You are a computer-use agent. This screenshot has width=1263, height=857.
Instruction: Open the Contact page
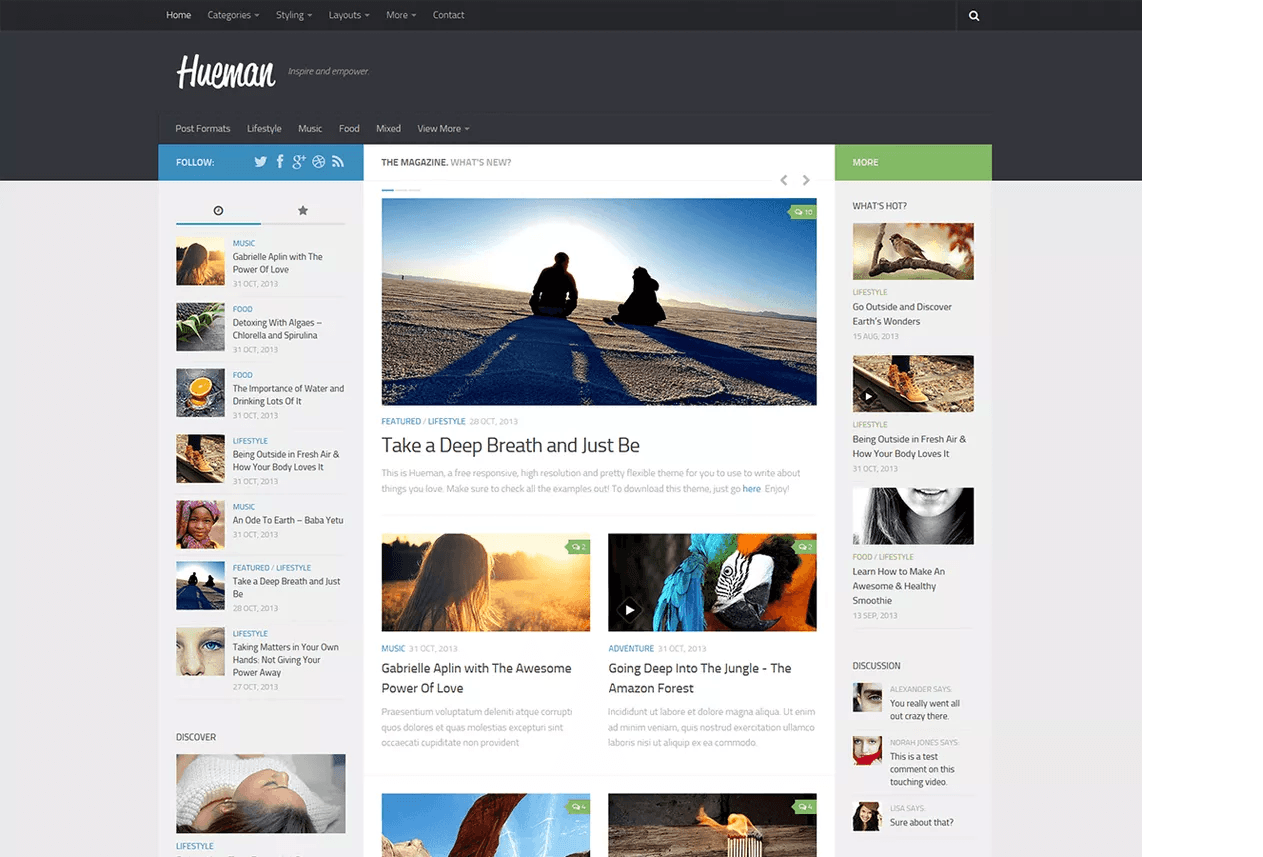pyautogui.click(x=448, y=15)
